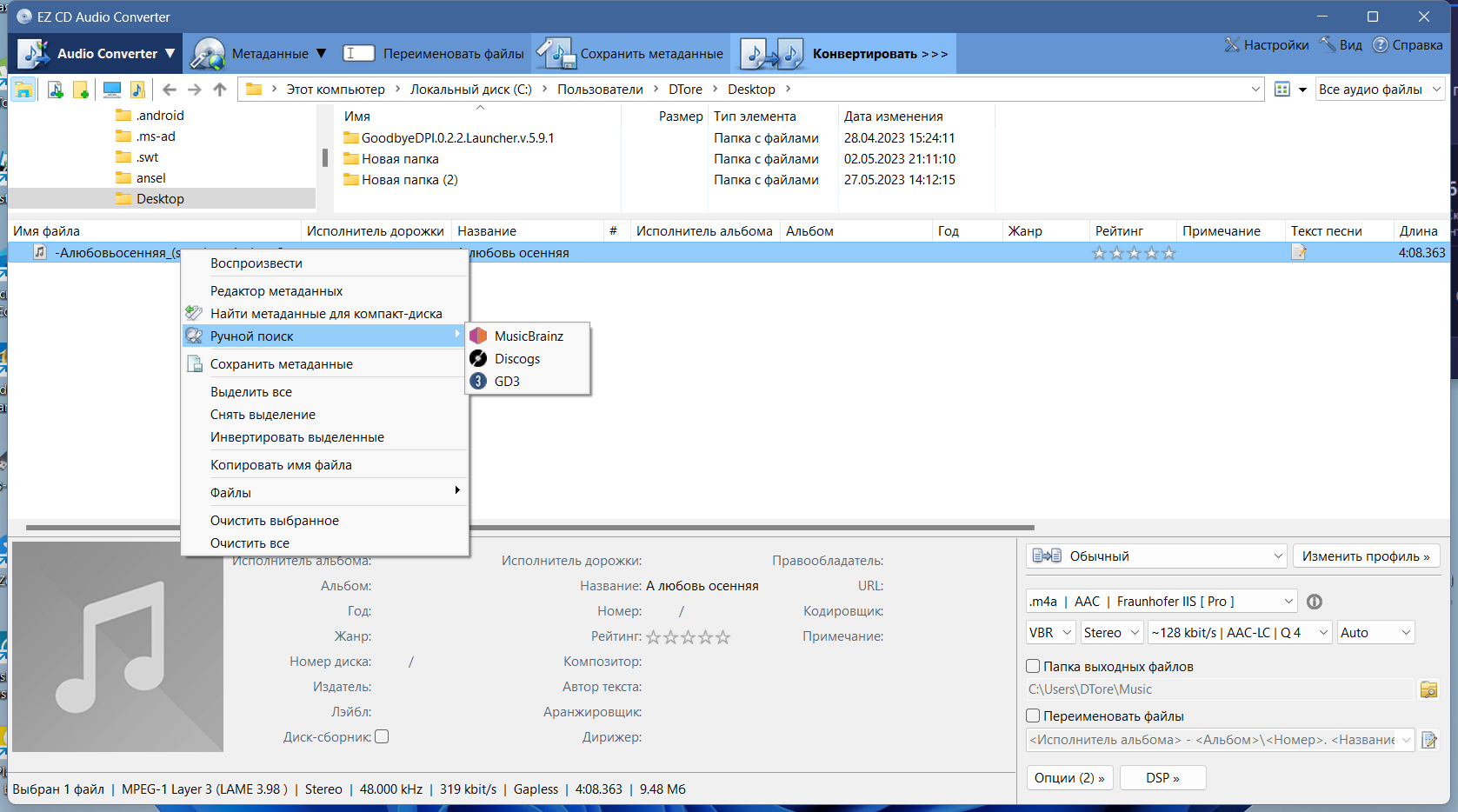The width and height of the screenshot is (1458, 812).
Task: Open the Stereo channels dropdown
Action: click(1112, 633)
